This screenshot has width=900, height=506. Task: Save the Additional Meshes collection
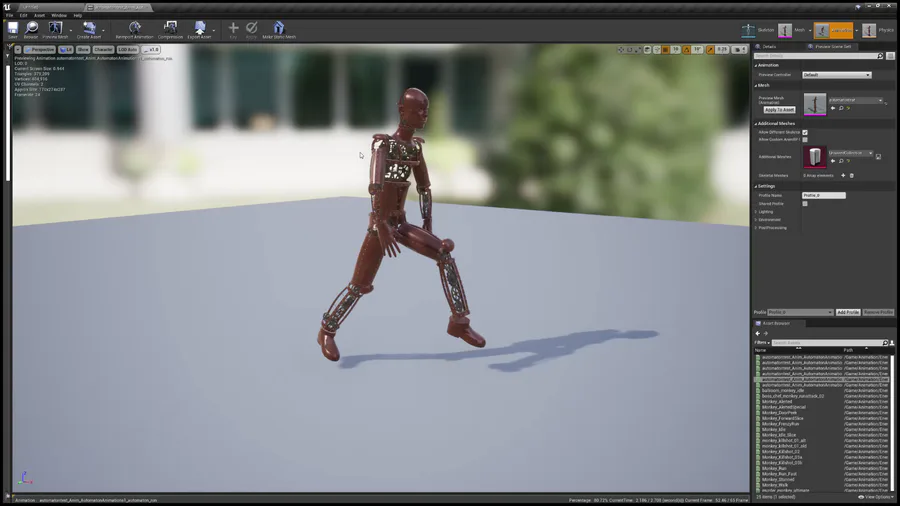(878, 157)
